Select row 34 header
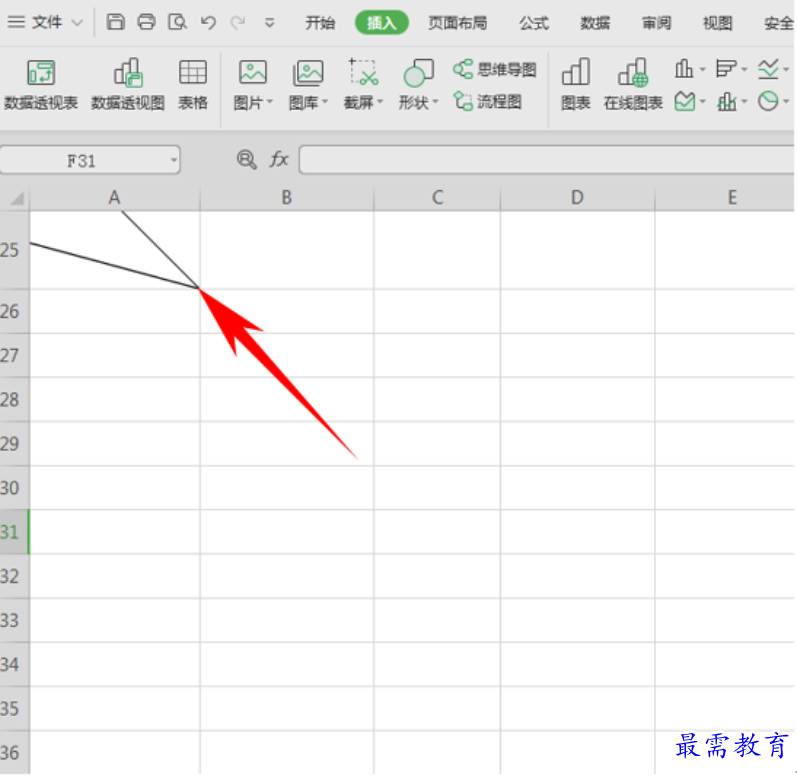The height and width of the screenshot is (777, 797). click(14, 664)
